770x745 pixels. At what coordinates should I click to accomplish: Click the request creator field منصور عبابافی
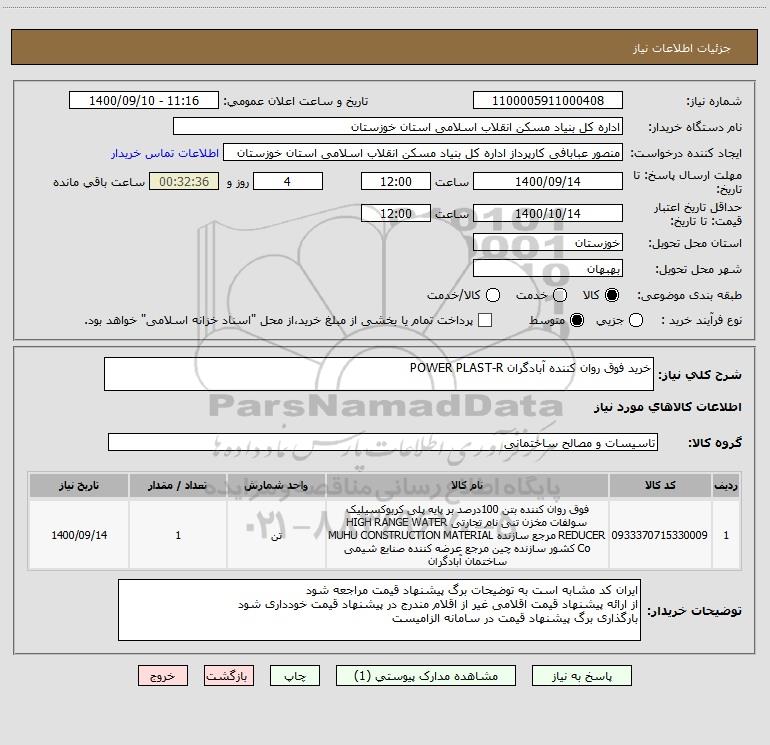(423, 153)
